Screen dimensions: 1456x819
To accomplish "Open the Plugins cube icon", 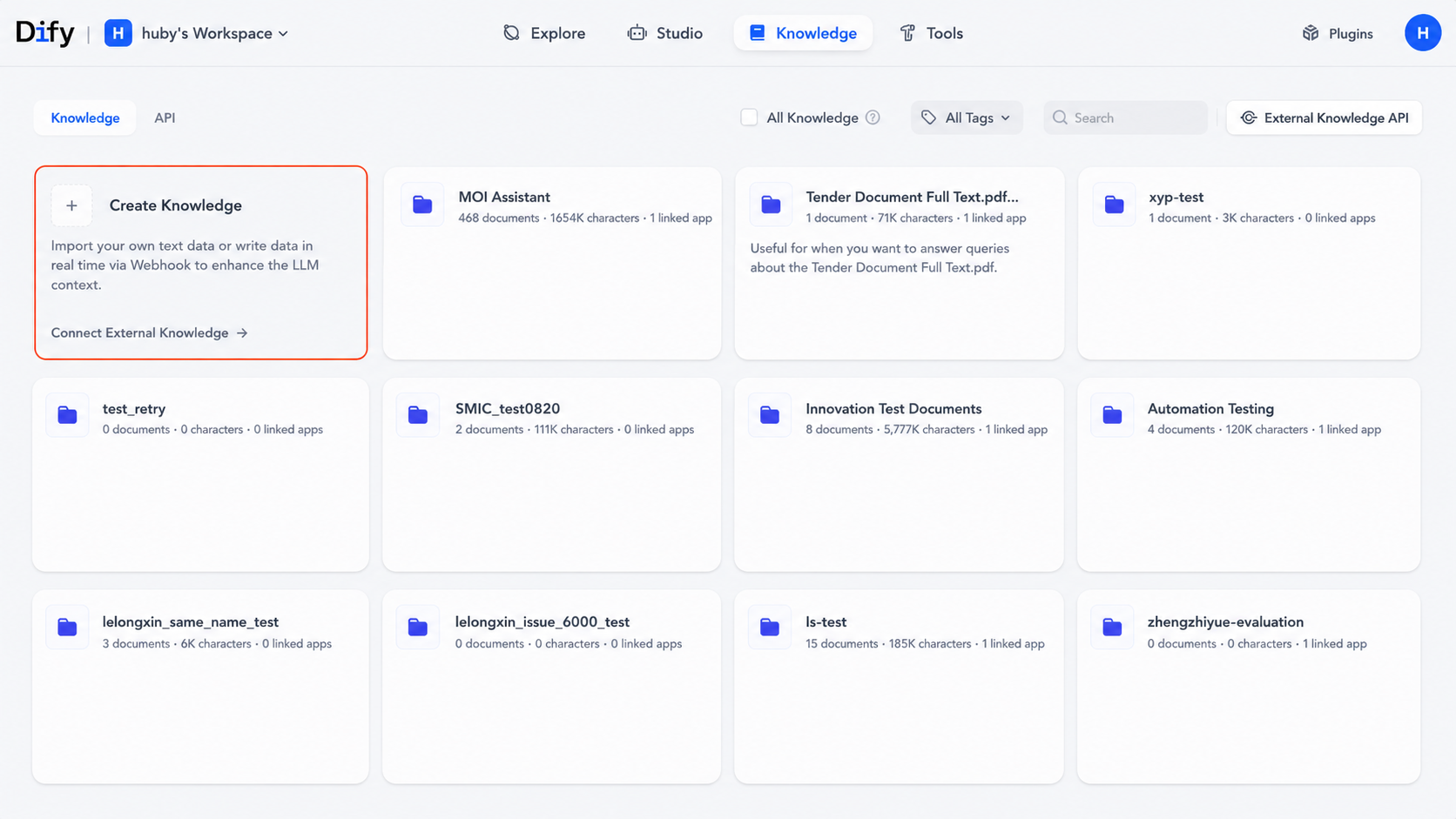I will pyautogui.click(x=1311, y=33).
